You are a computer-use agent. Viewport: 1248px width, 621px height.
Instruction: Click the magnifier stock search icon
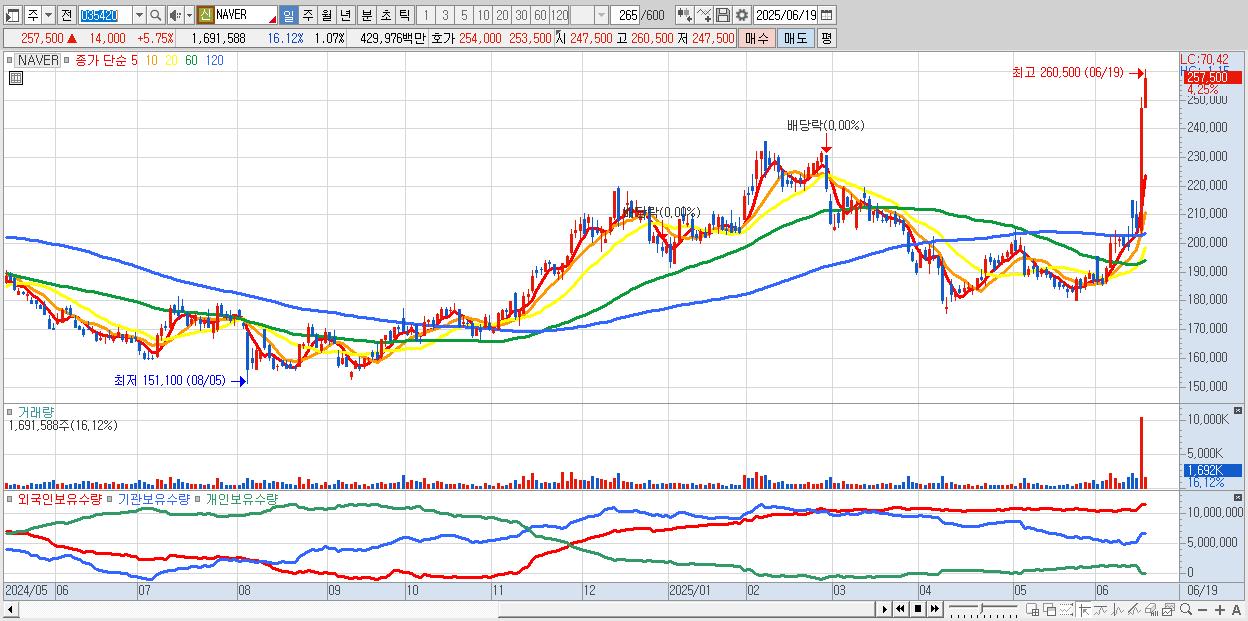point(156,15)
